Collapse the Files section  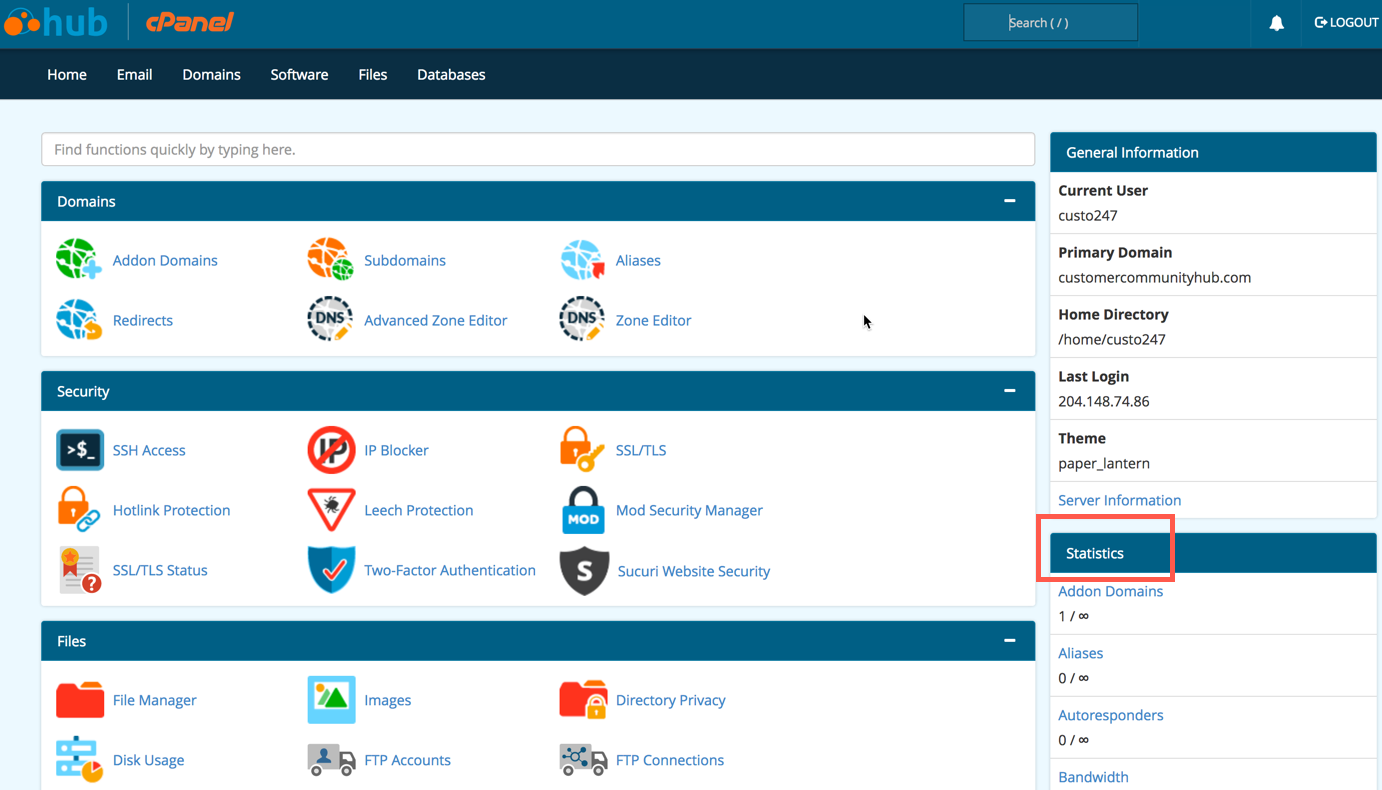(x=1009, y=641)
